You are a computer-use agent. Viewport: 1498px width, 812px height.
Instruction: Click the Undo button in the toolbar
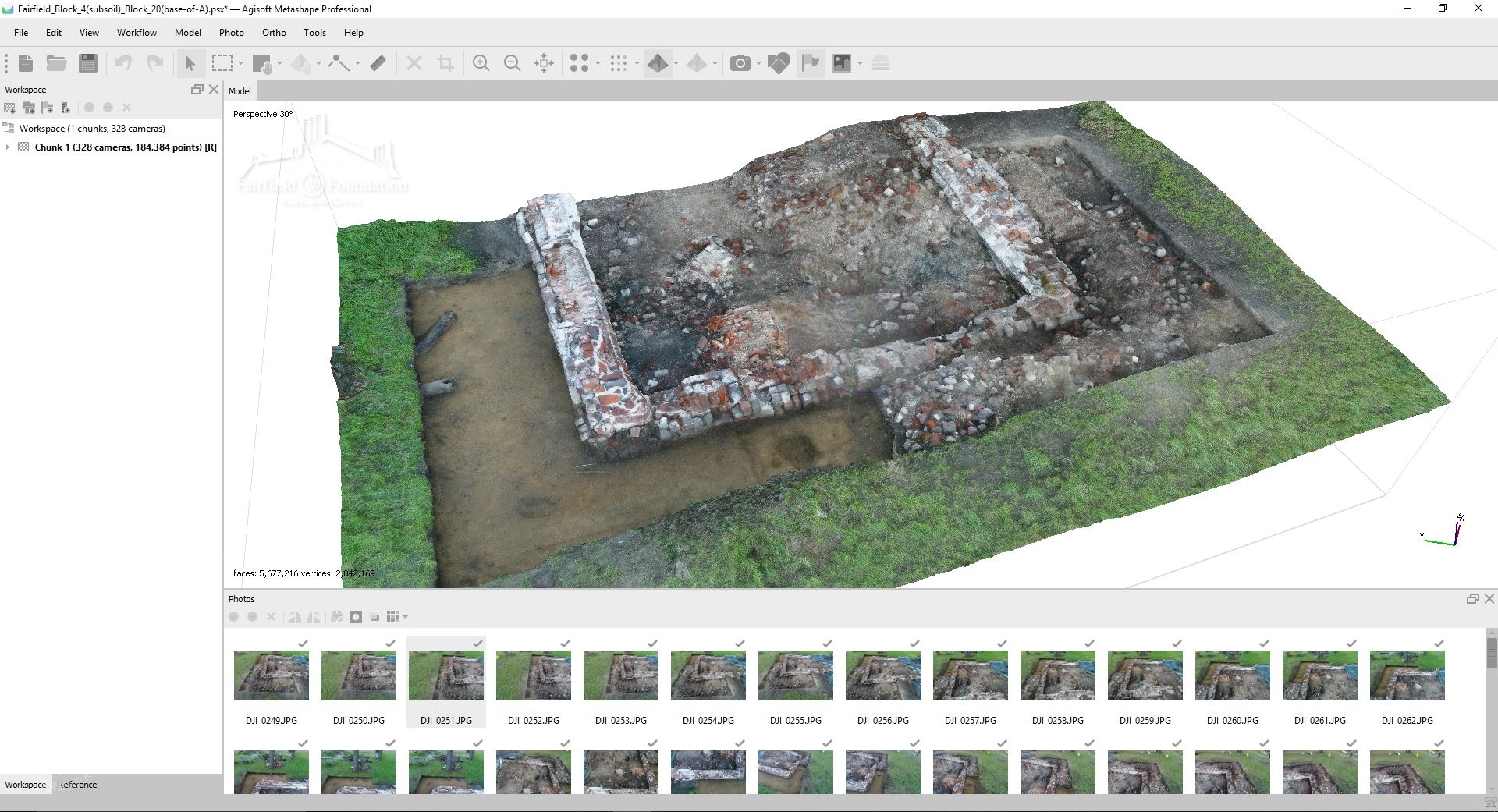click(123, 63)
